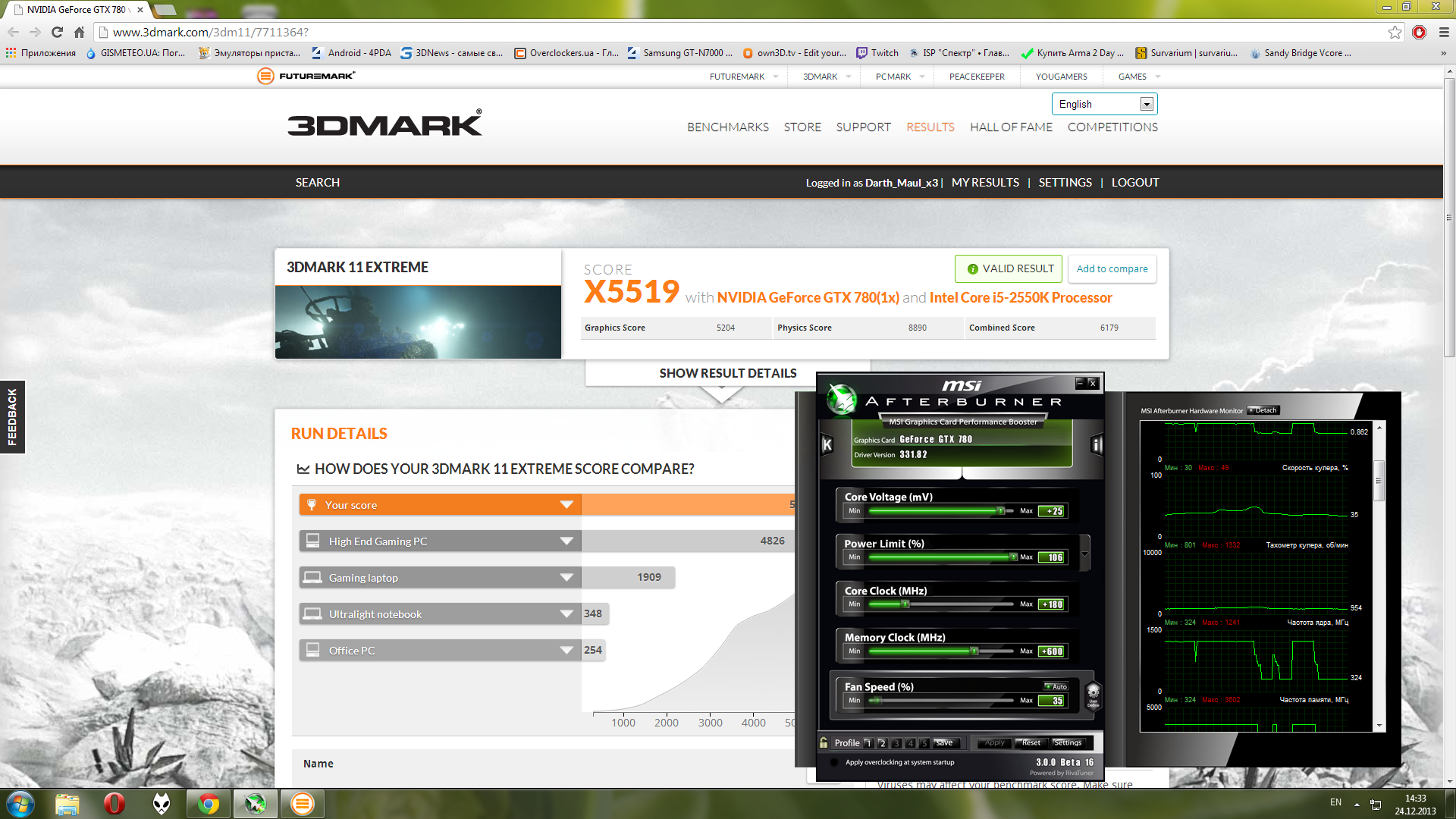Adjust the Core Clock slider handle

tap(905, 604)
